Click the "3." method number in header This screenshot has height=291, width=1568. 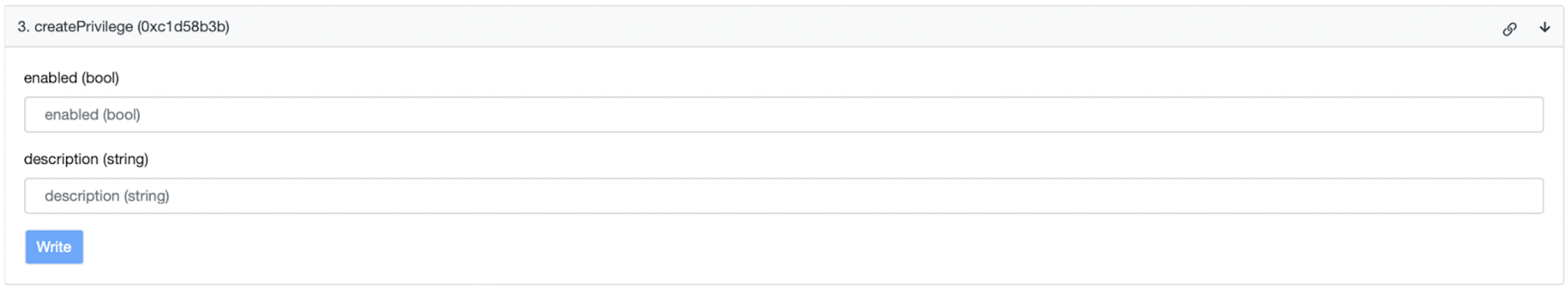pyautogui.click(x=23, y=27)
